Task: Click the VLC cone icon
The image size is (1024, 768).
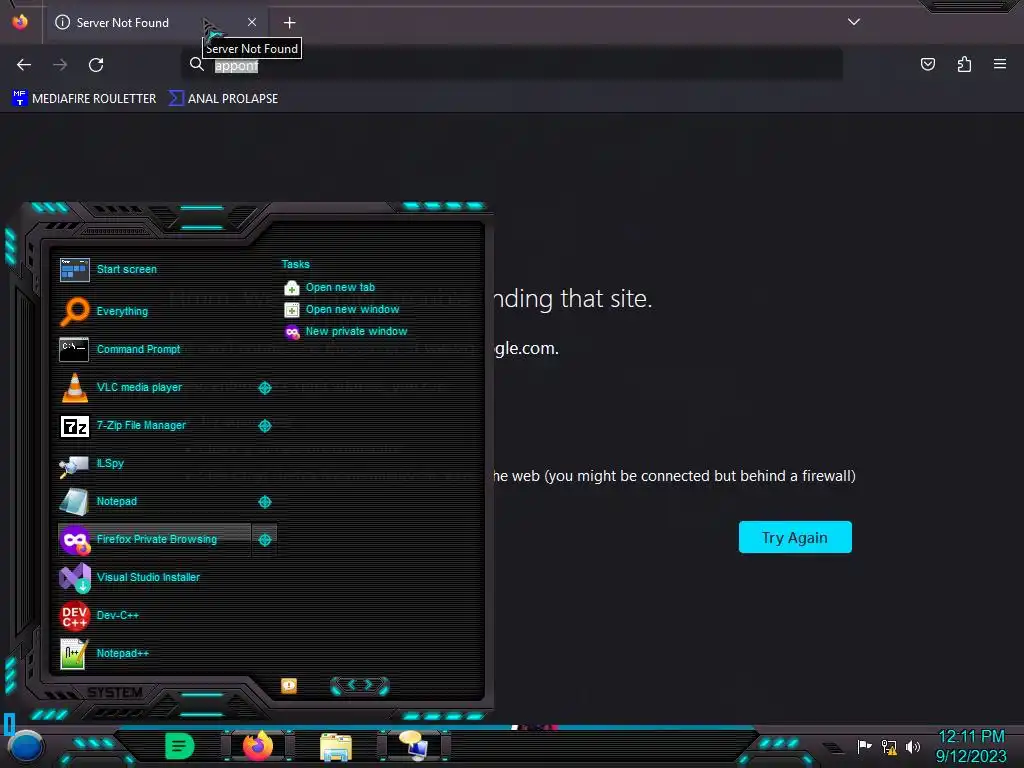Action: pos(74,387)
